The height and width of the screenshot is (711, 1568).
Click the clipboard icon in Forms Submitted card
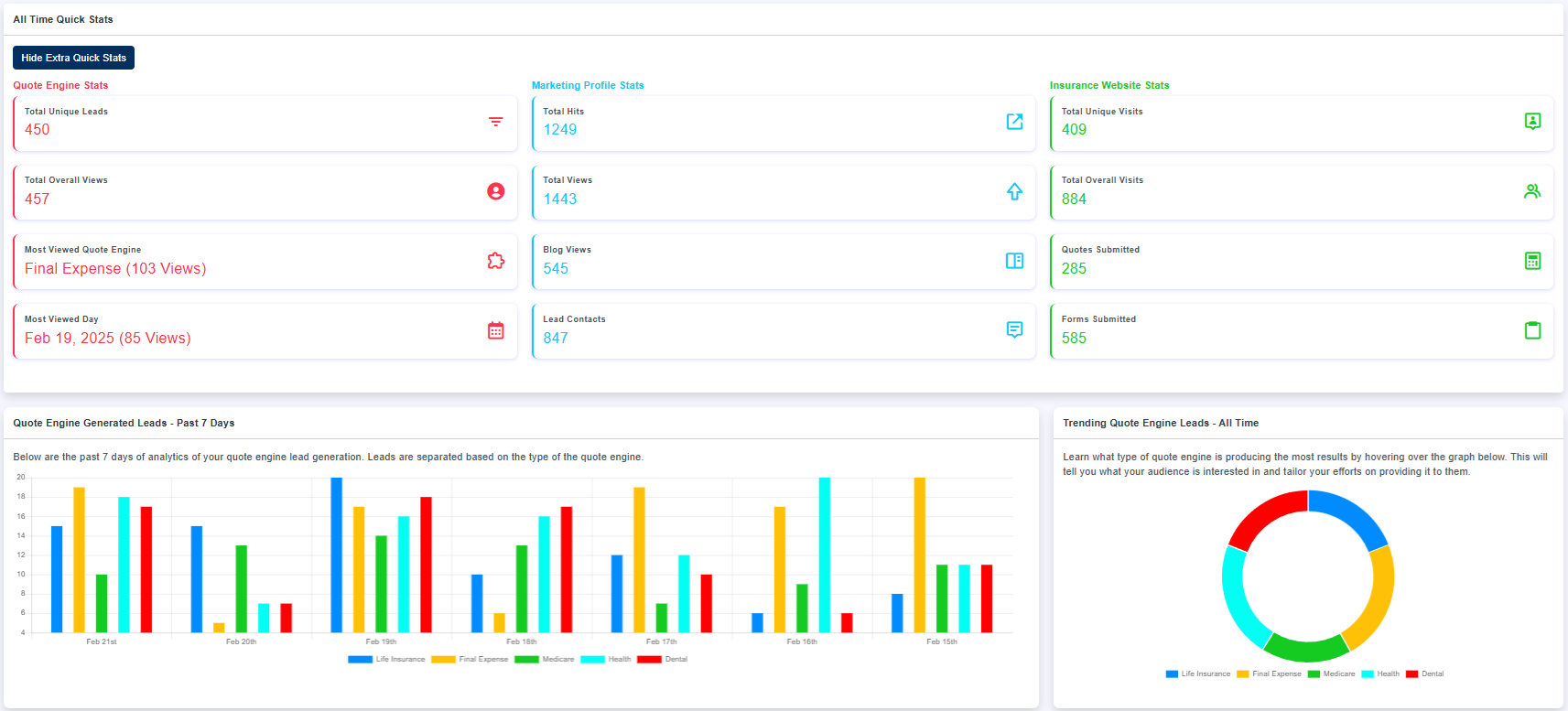point(1532,330)
